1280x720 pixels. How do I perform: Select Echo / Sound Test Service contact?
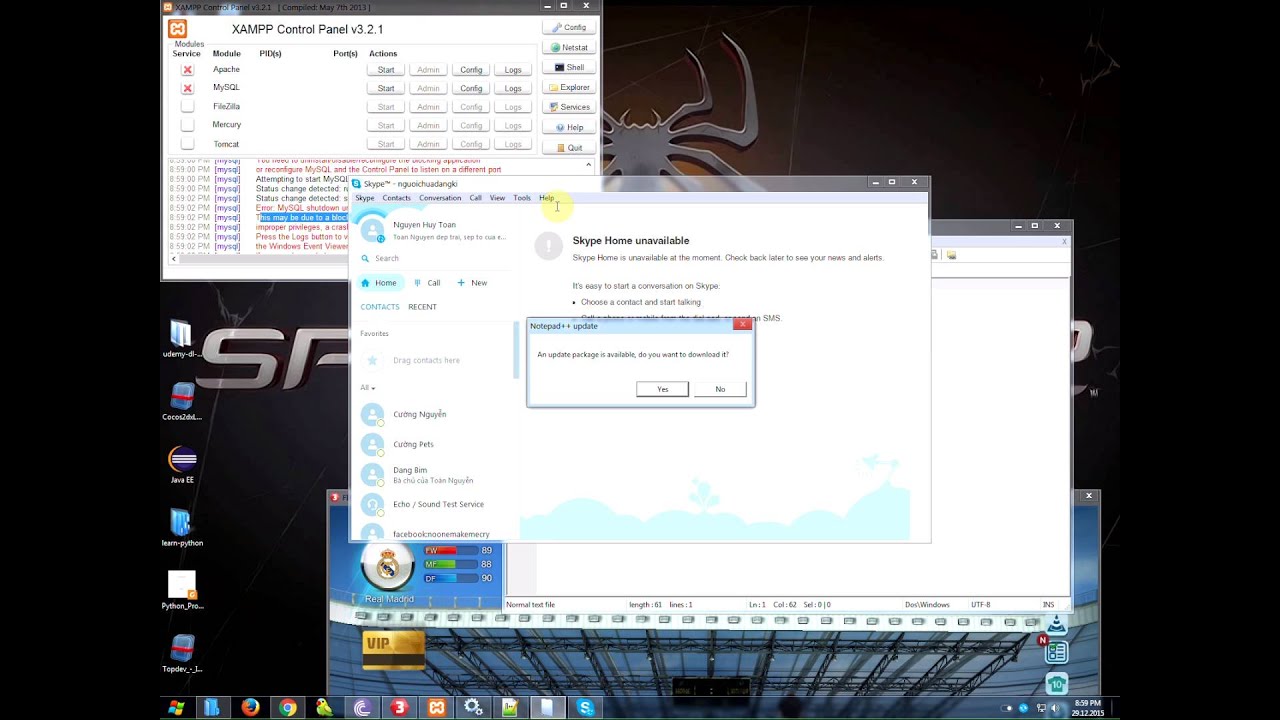pyautogui.click(x=435, y=504)
